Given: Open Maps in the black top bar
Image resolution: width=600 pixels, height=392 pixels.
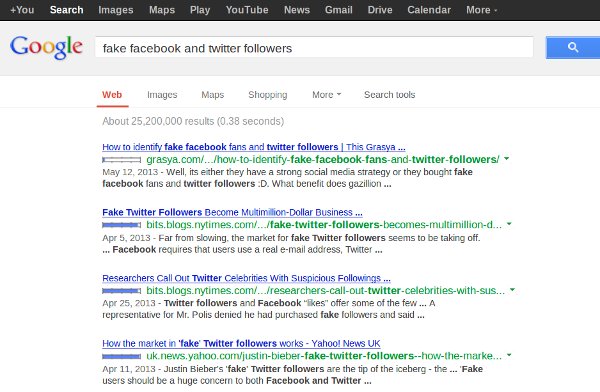Looking at the screenshot, I should (x=162, y=10).
